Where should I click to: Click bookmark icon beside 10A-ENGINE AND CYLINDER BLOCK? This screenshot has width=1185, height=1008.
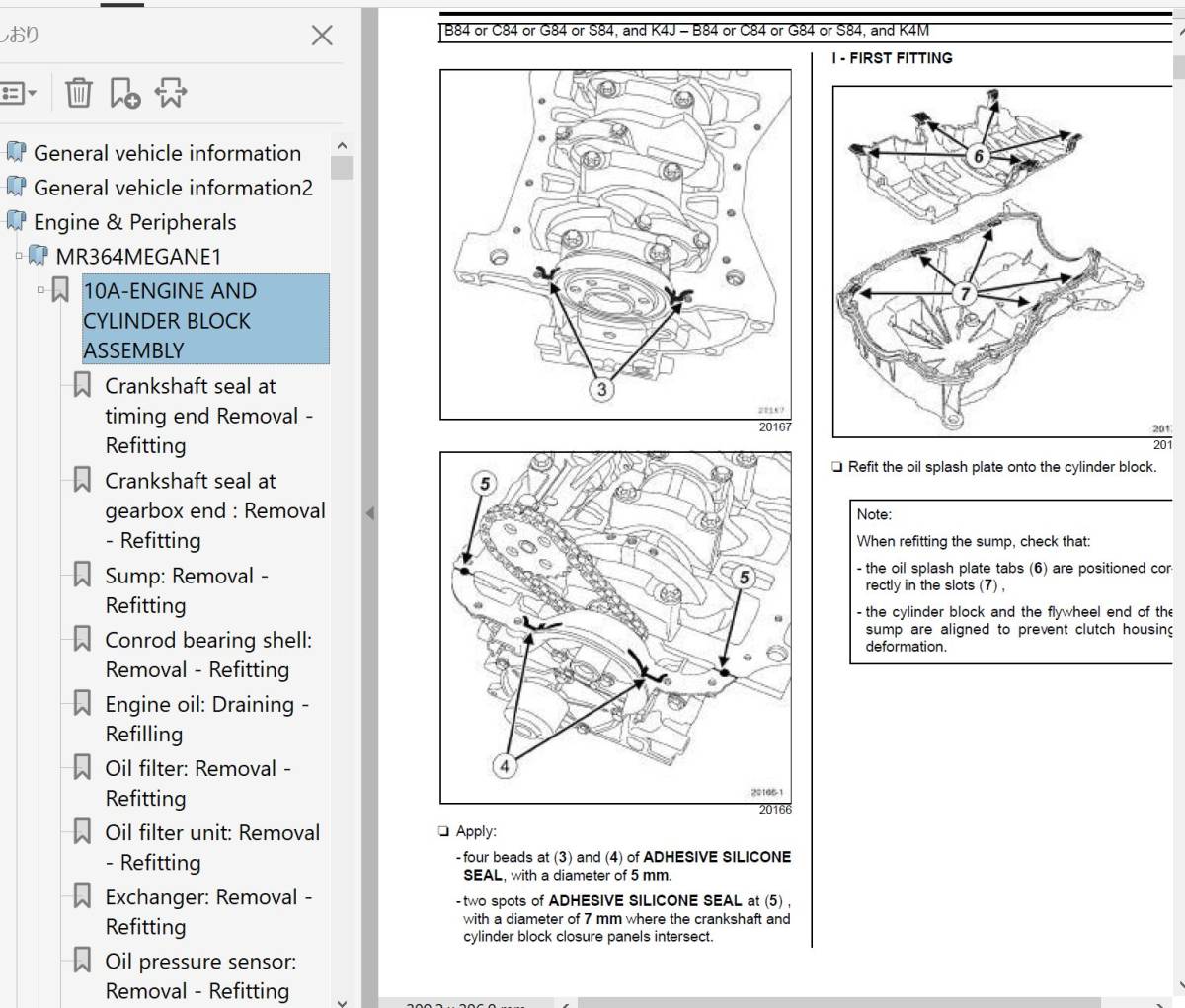point(60,290)
